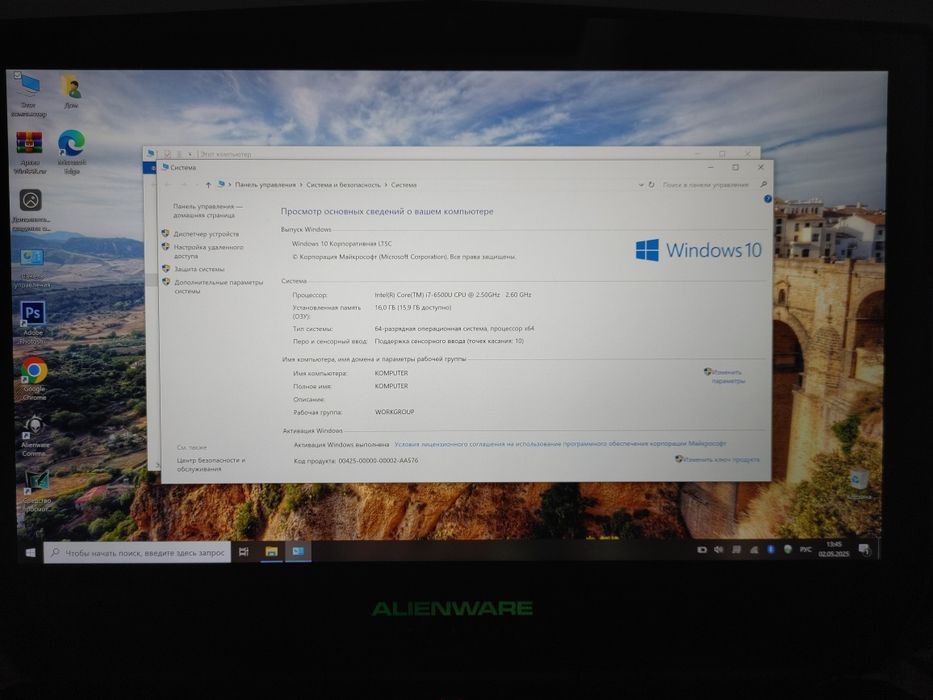
Task: Open the volume control in the tray
Action: [x=718, y=549]
